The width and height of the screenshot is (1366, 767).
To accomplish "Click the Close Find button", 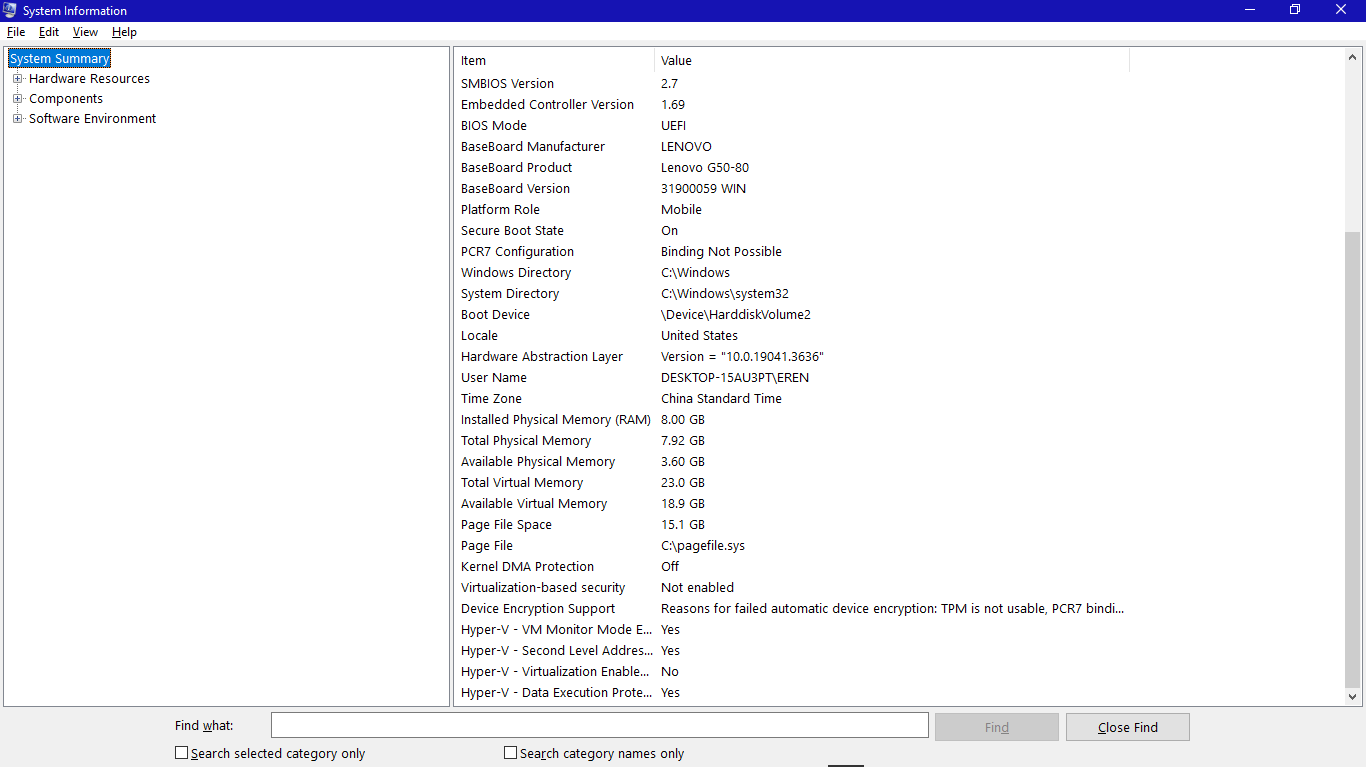I will [1128, 727].
